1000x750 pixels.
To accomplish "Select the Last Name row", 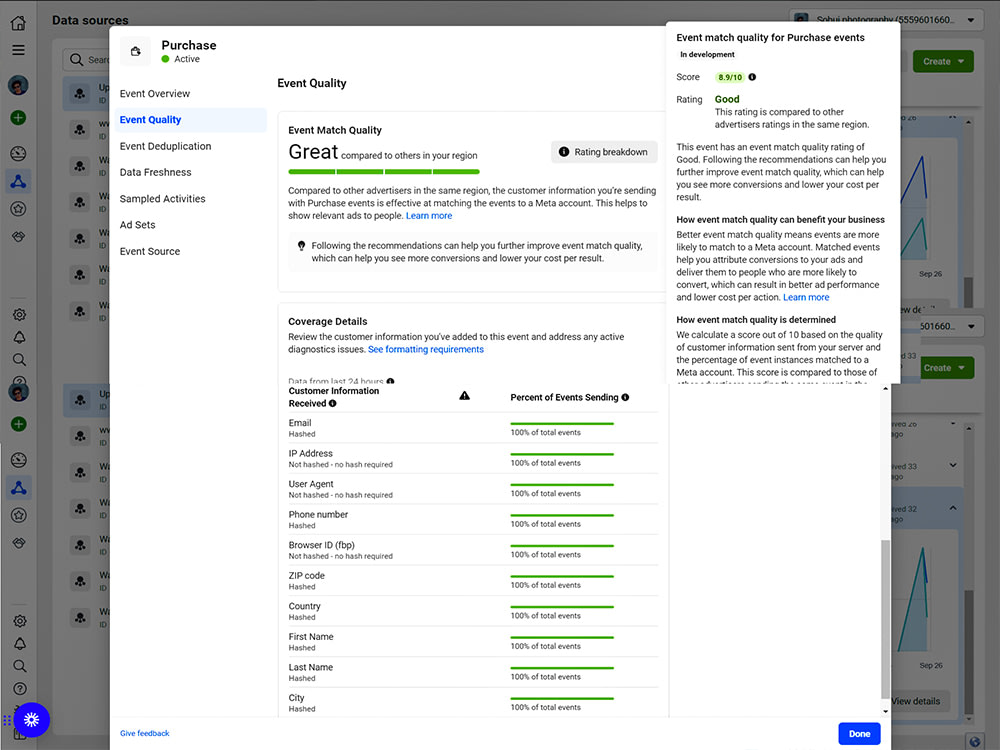I will [x=473, y=673].
